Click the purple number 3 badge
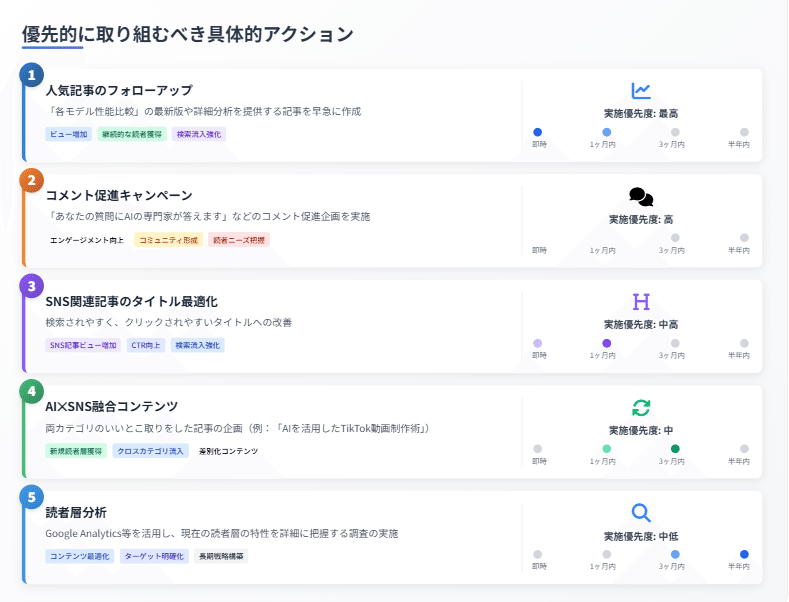Image resolution: width=789 pixels, height=602 pixels. pyautogui.click(x=32, y=286)
